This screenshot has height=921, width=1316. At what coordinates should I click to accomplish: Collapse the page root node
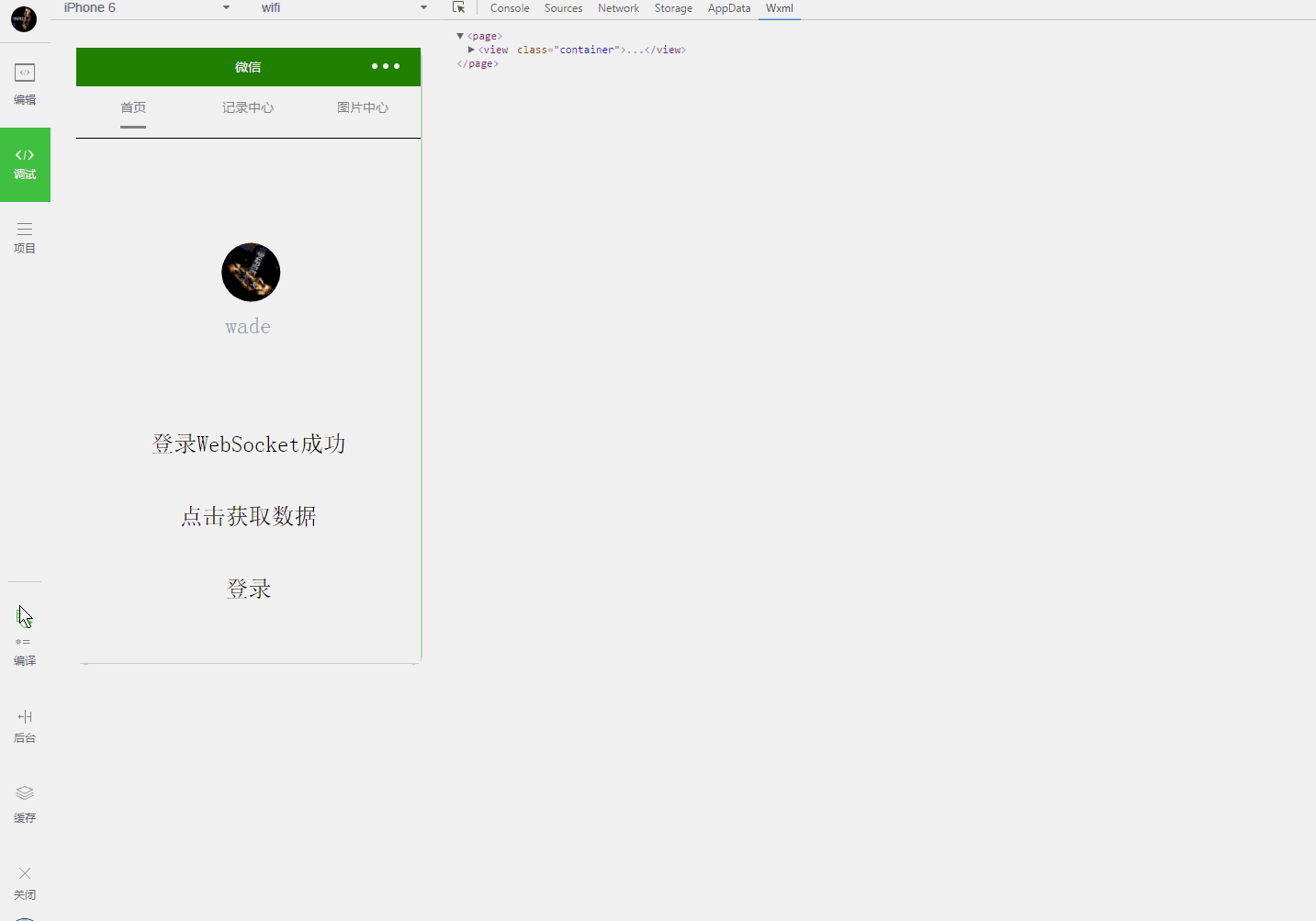(460, 36)
